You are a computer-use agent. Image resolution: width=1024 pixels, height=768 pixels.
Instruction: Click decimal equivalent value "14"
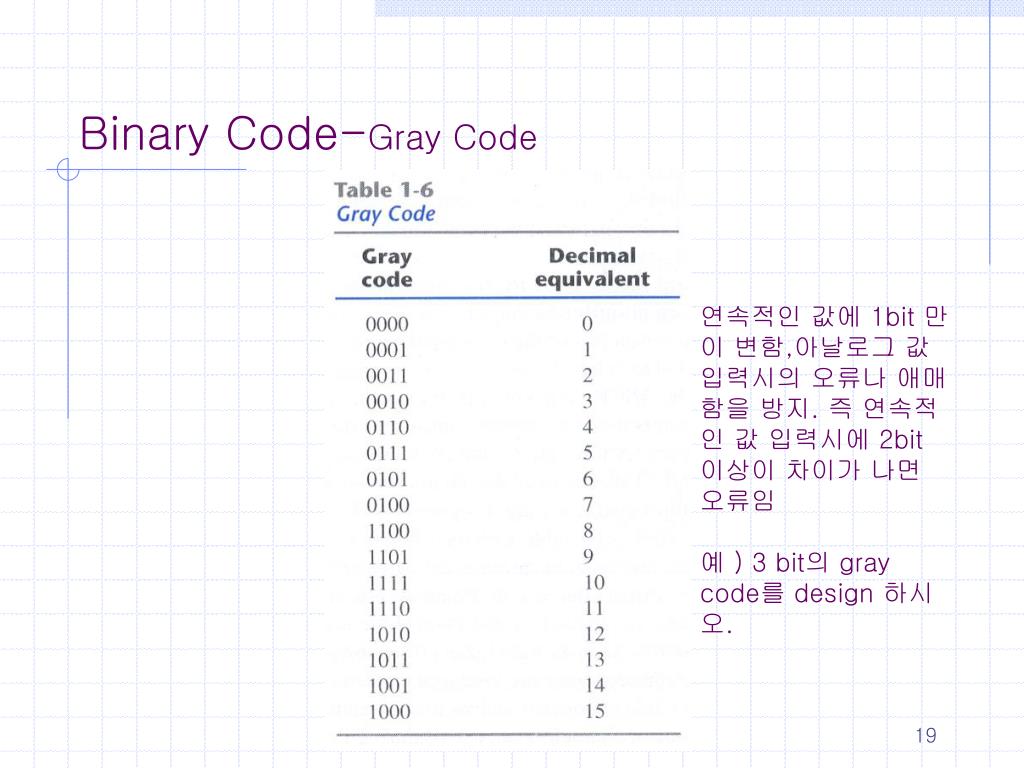(594, 685)
